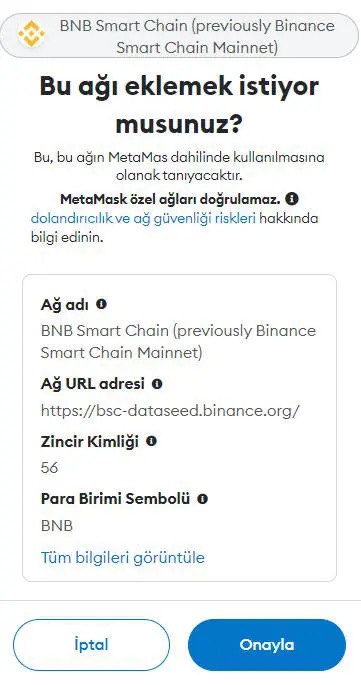The height and width of the screenshot is (685, 361).
Task: Click network name value in details card
Action: (178, 341)
